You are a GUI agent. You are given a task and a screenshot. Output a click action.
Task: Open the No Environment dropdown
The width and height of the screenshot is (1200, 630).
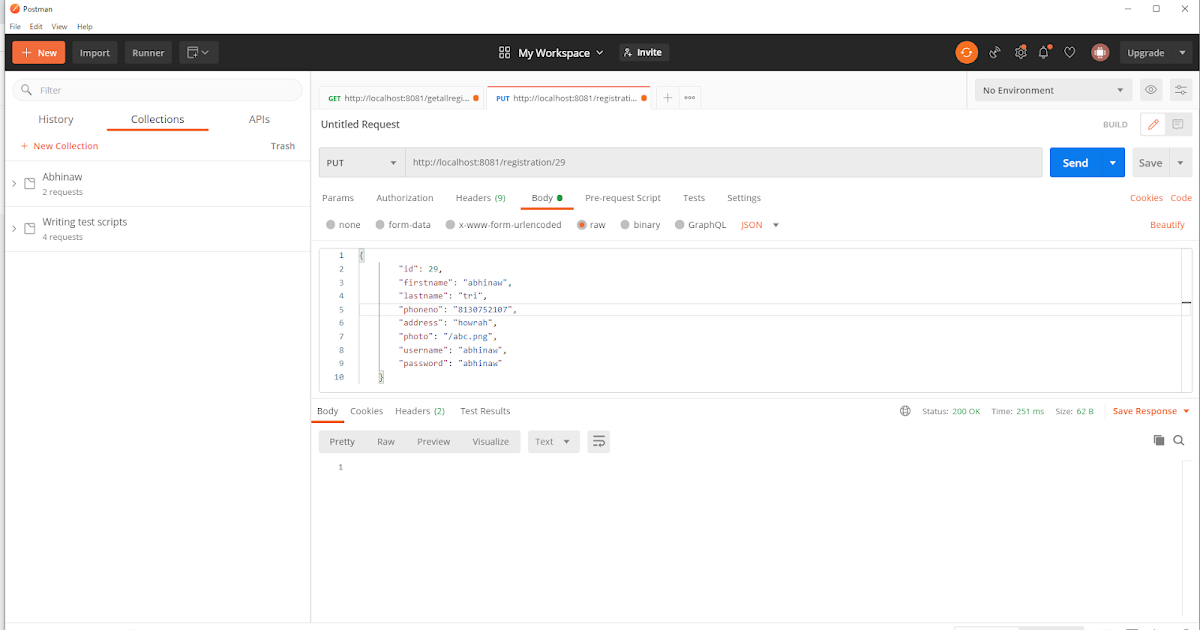(x=1052, y=89)
